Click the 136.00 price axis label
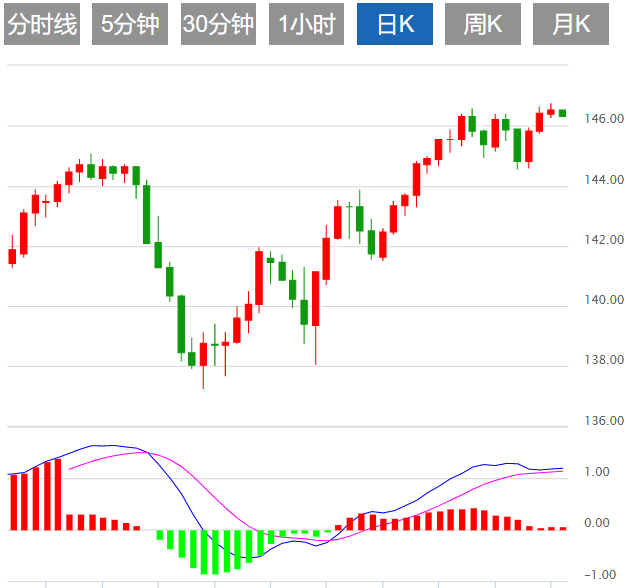Screen dimensions: 627x588 point(604,421)
